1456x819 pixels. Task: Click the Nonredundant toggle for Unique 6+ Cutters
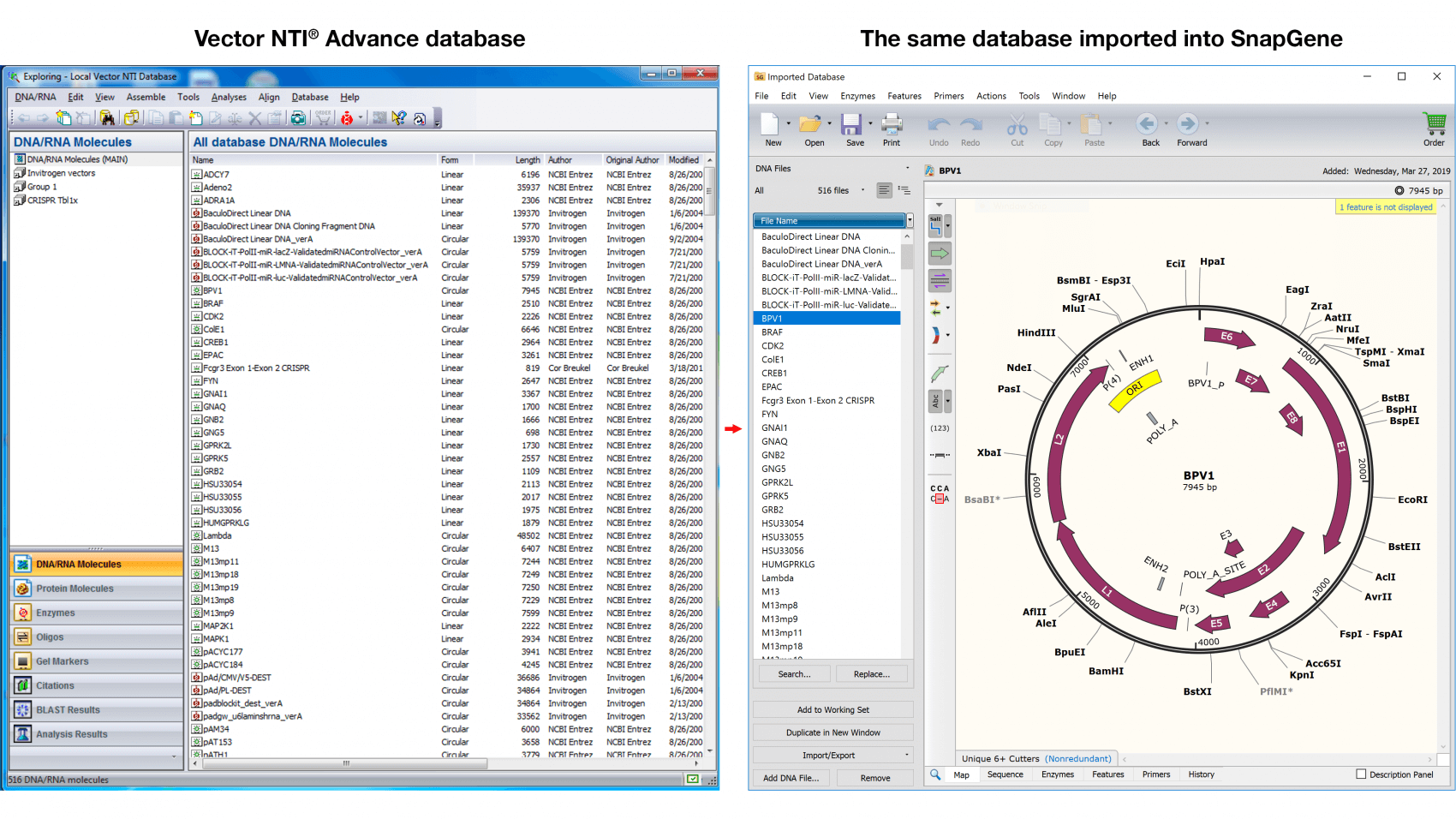tap(1077, 758)
